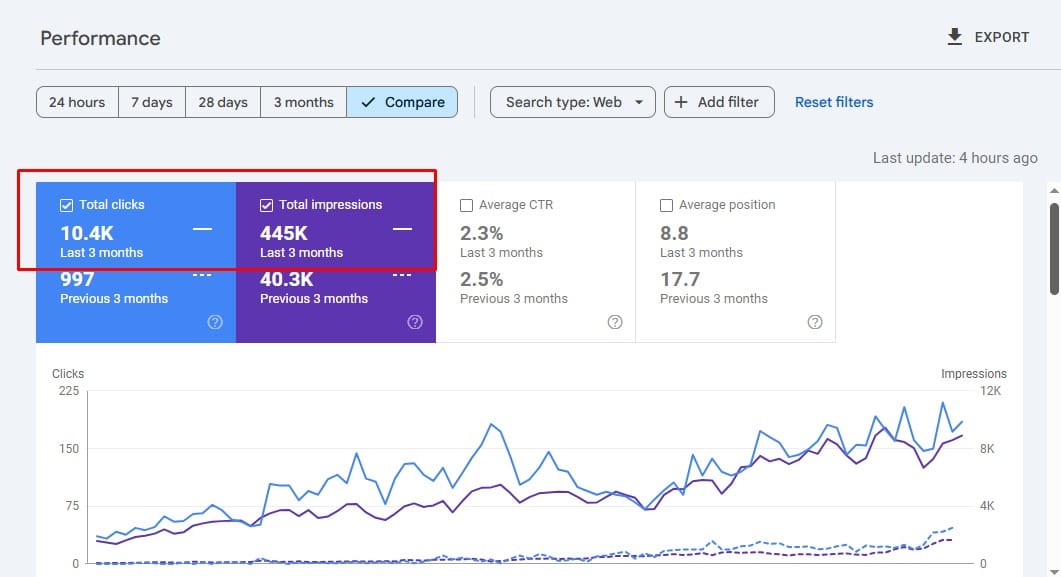Tick the Average position checkbox
The width and height of the screenshot is (1061, 577).
coord(667,205)
